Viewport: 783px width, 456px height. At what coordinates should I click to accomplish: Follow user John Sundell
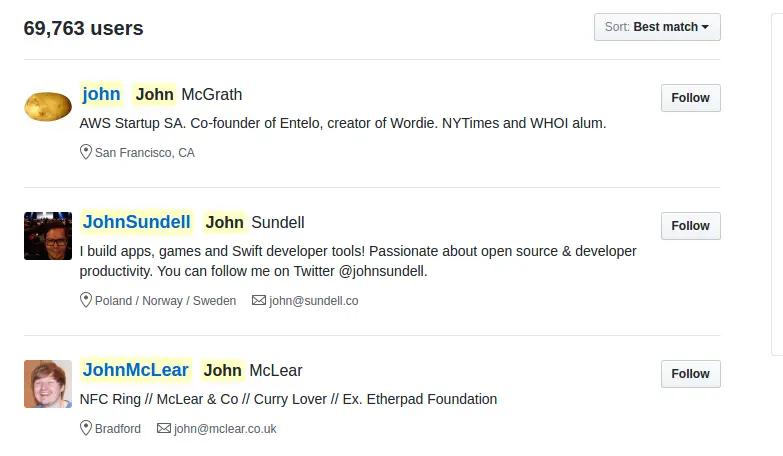click(690, 226)
